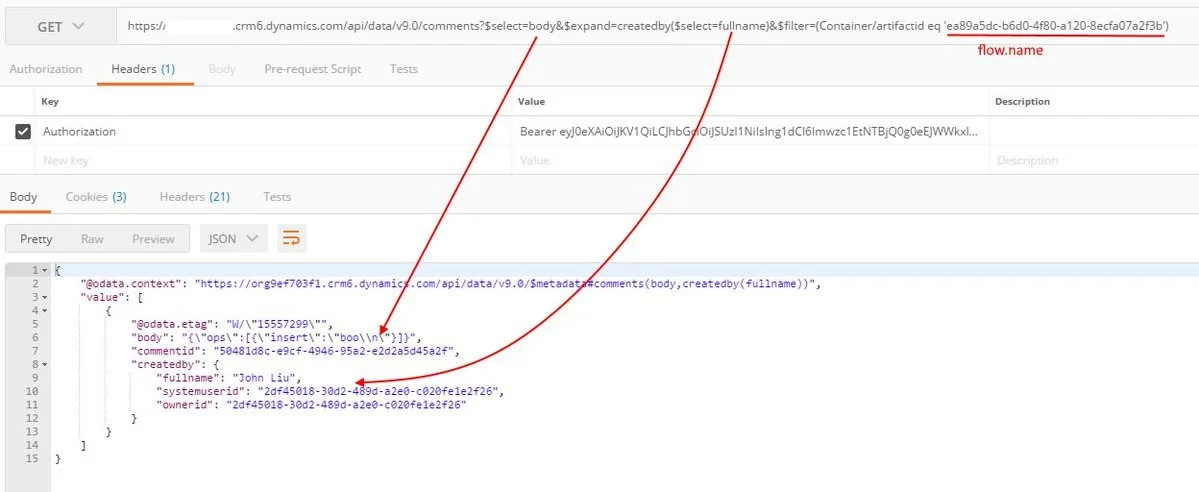Switch to the Authorization tab
This screenshot has width=1199, height=492.
[45, 69]
